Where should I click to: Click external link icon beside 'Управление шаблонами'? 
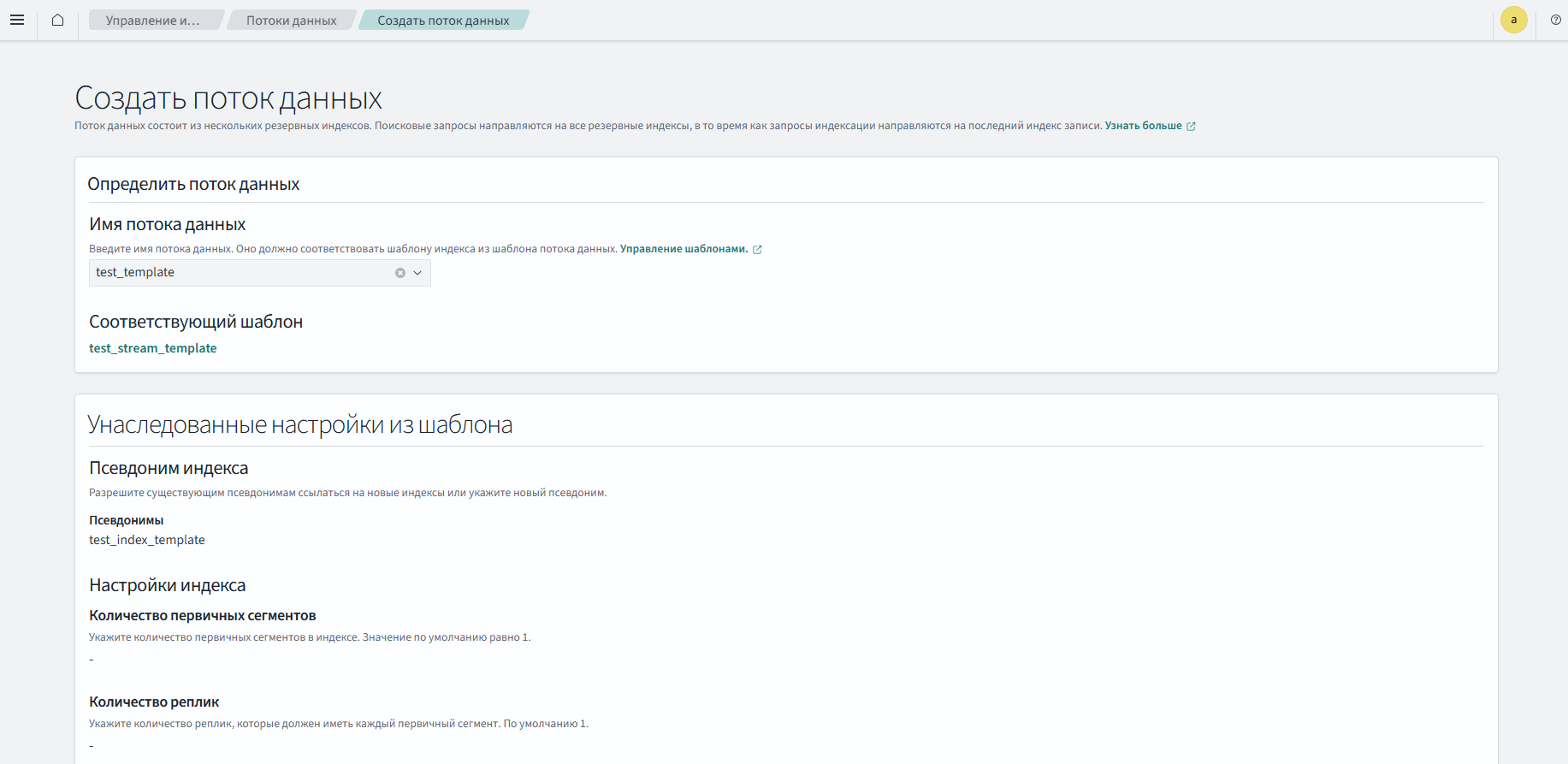tap(757, 250)
